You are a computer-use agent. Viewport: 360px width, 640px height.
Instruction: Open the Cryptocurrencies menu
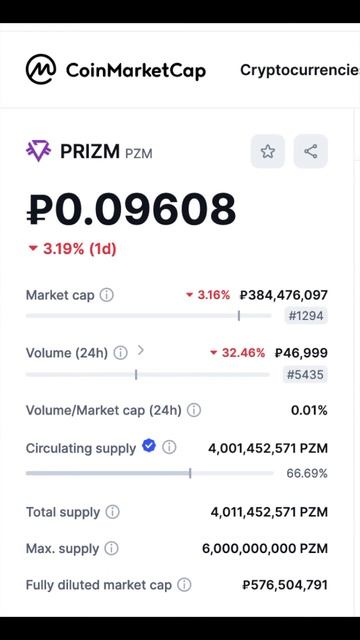[x=300, y=70]
